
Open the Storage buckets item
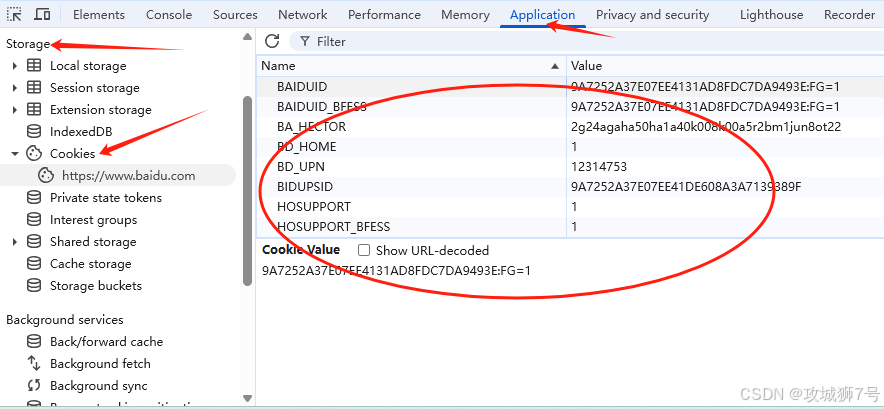[95, 285]
